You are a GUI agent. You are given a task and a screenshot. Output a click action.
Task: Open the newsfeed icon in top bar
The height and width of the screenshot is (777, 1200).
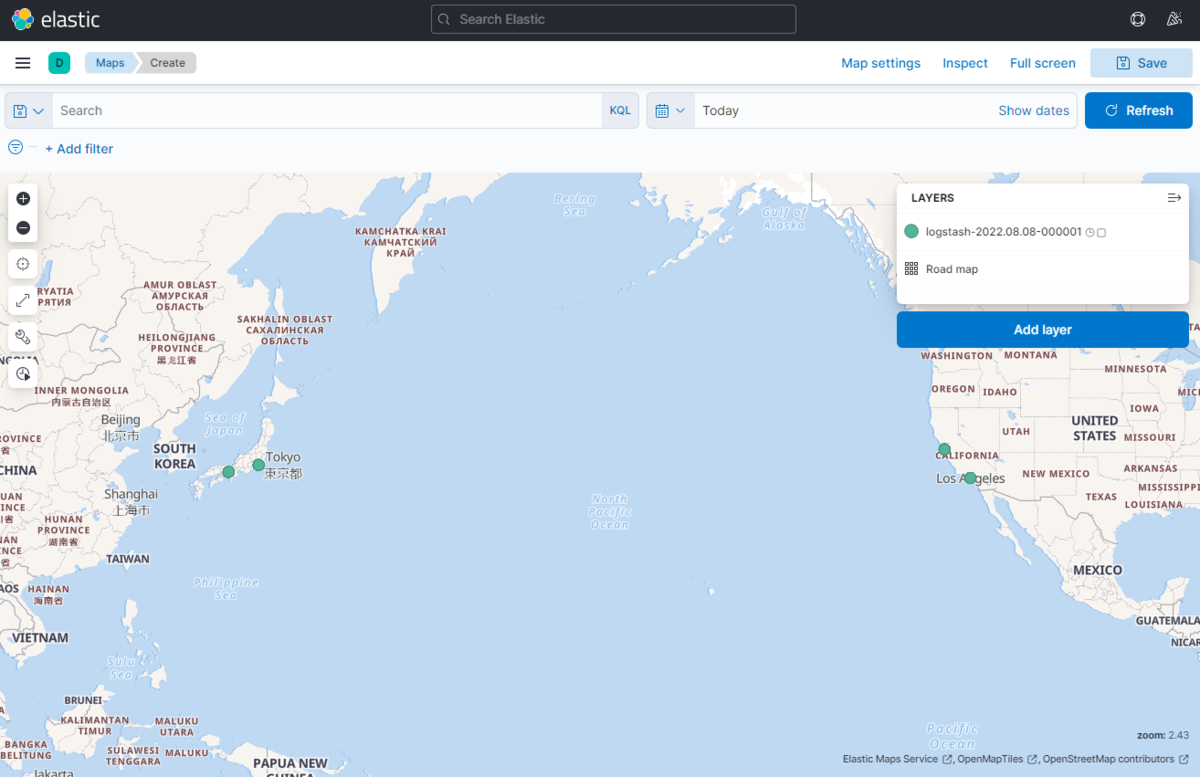click(1174, 20)
